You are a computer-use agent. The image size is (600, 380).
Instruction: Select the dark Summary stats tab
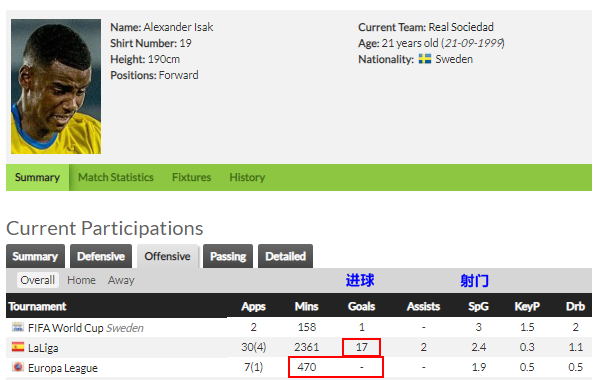pos(35,256)
